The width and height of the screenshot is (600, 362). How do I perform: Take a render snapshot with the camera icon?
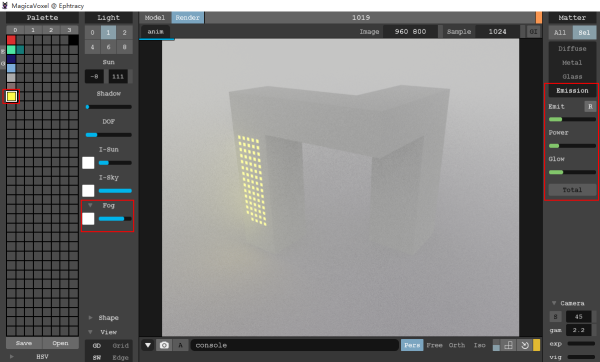coord(164,345)
